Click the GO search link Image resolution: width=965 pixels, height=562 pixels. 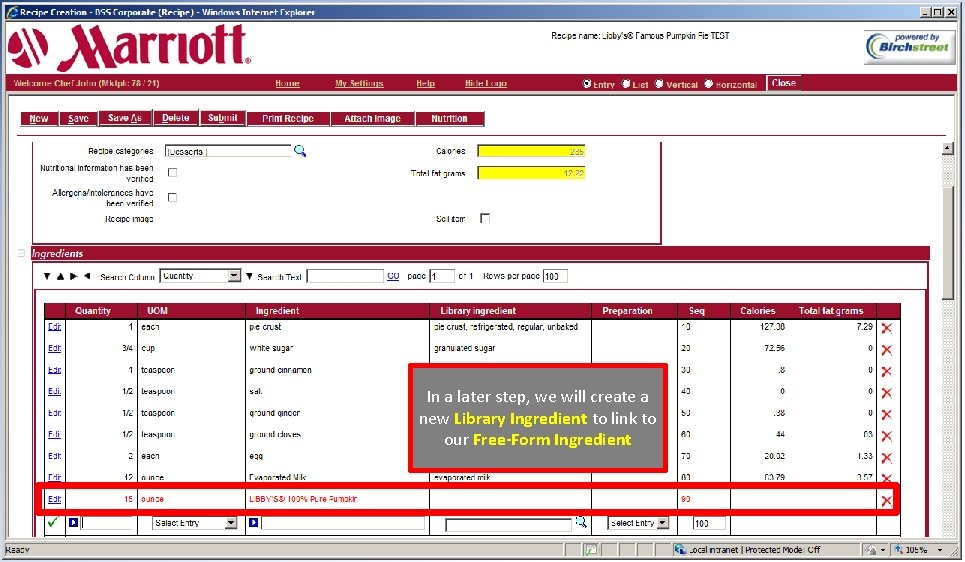[393, 276]
